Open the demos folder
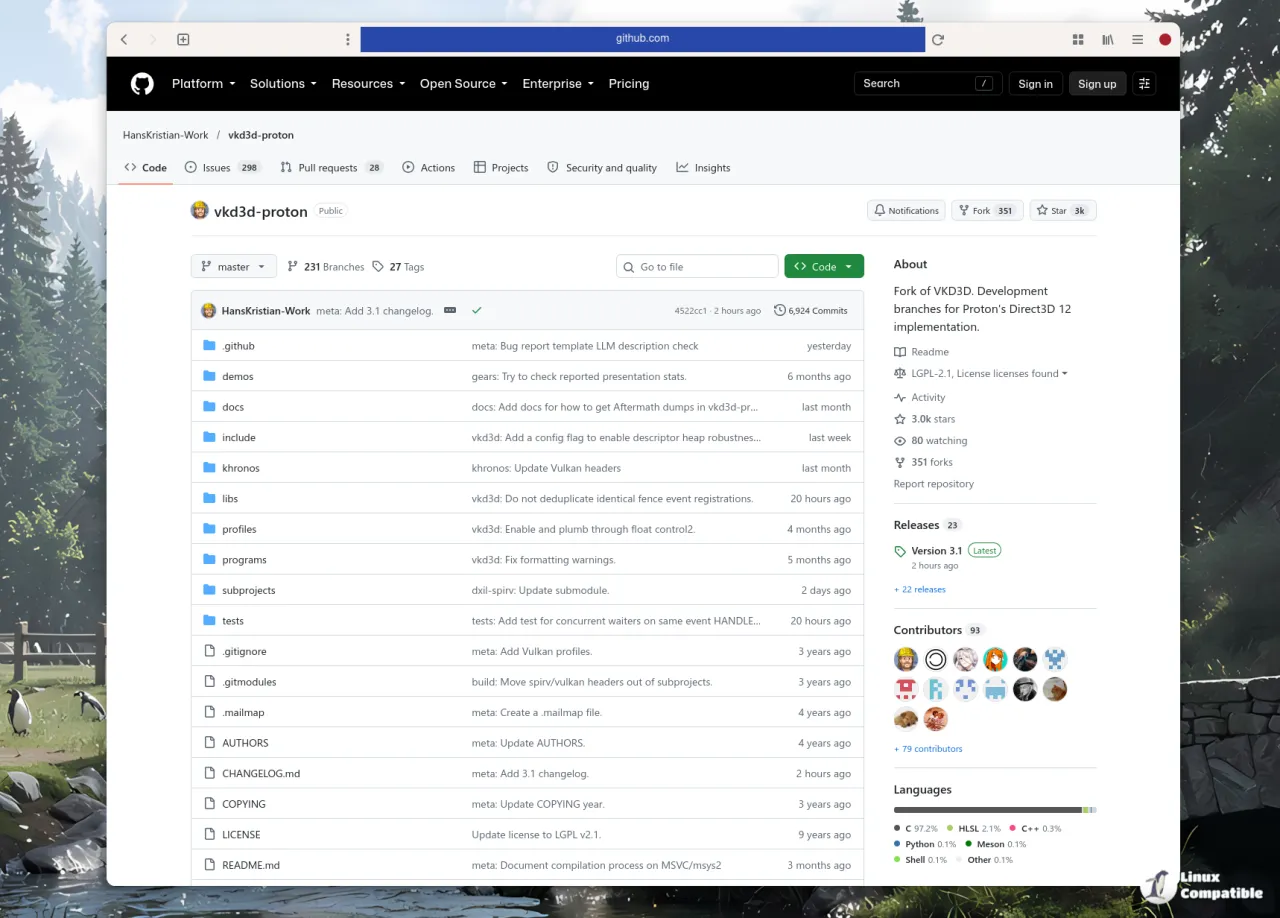 tap(238, 376)
